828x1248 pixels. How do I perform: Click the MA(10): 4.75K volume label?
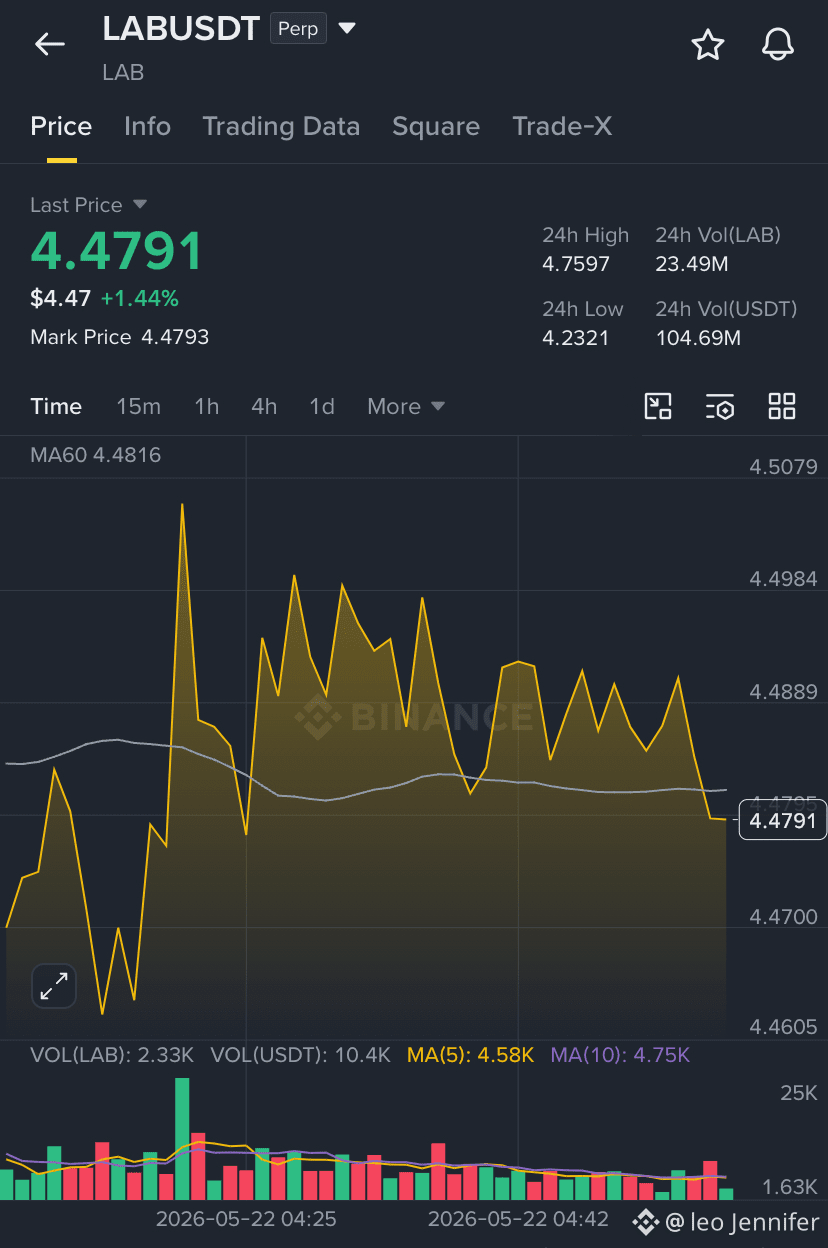(x=621, y=1055)
